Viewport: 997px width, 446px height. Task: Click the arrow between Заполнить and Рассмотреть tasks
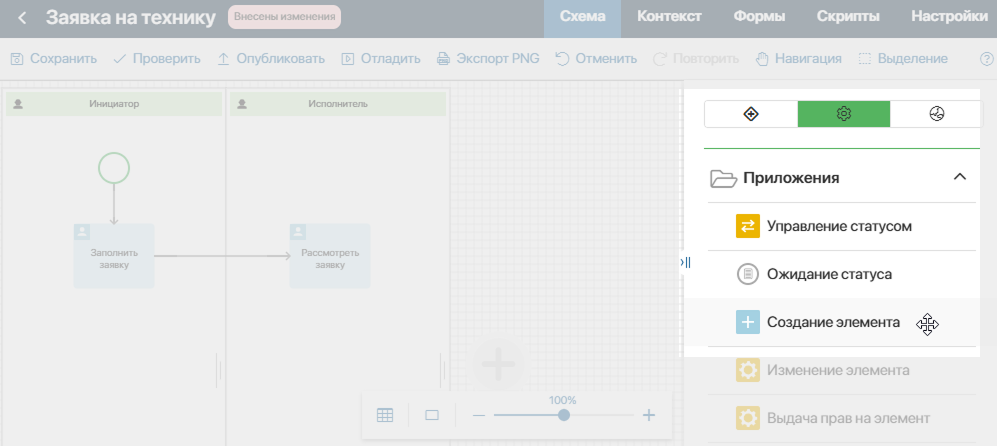[x=223, y=256]
